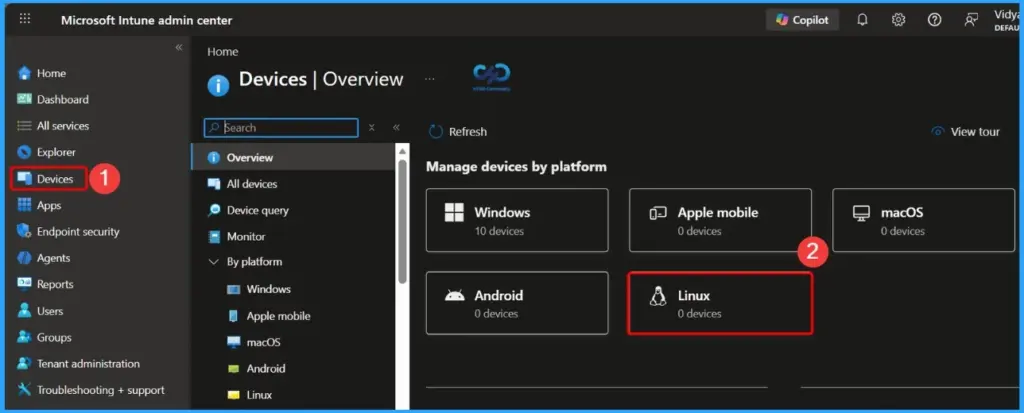Open Devices in left navigation
The height and width of the screenshot is (413, 1024).
(x=48, y=179)
